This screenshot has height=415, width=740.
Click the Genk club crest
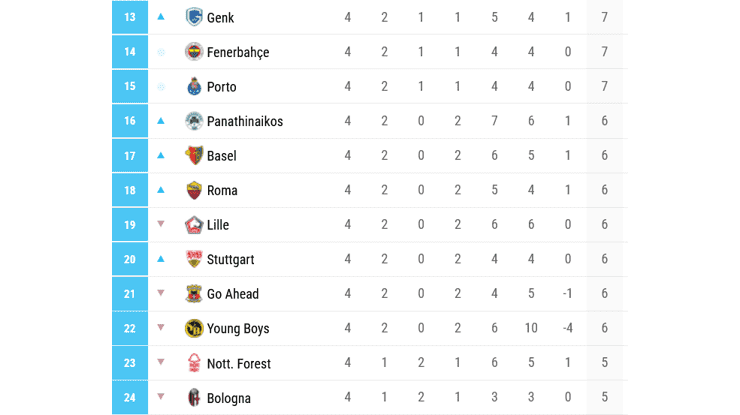[194, 17]
